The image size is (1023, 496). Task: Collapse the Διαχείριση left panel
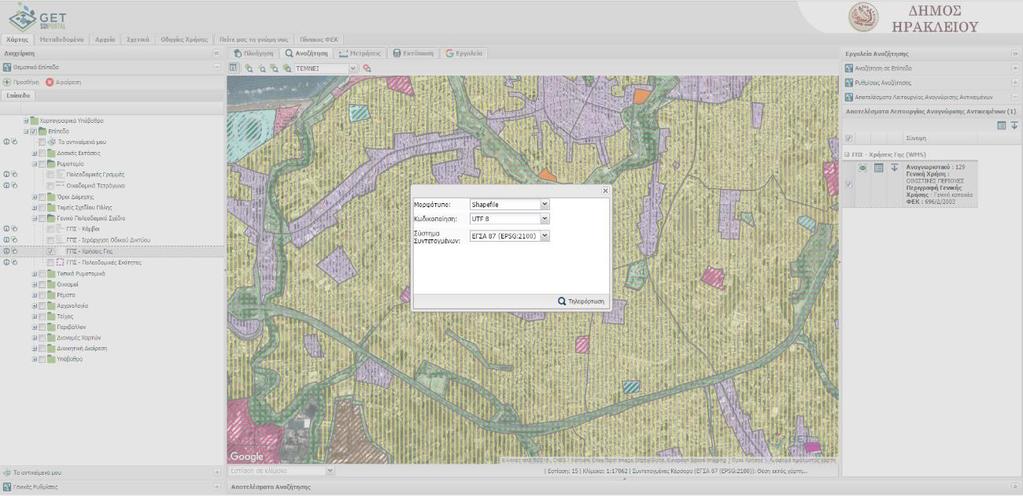217,54
